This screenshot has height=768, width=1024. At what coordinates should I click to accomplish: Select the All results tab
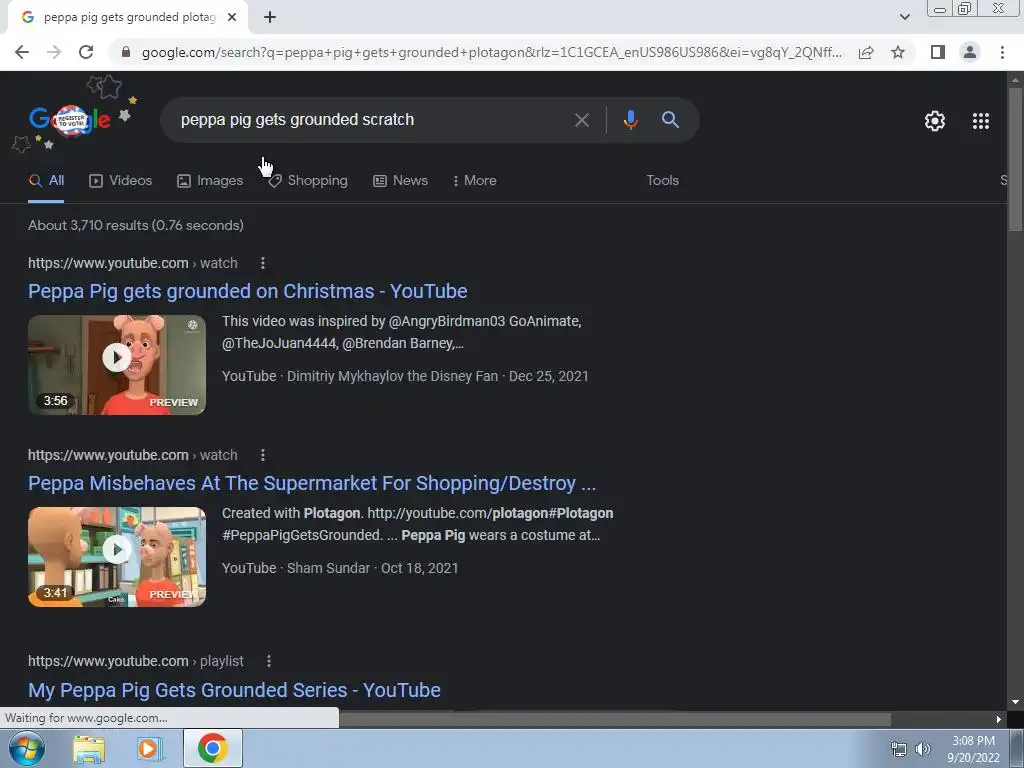pos(46,181)
